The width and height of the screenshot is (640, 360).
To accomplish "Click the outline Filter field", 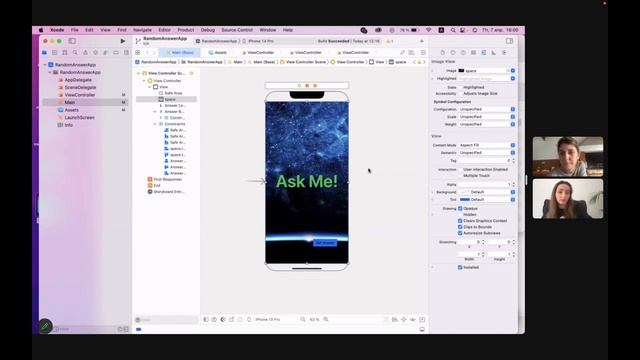I will (x=167, y=320).
